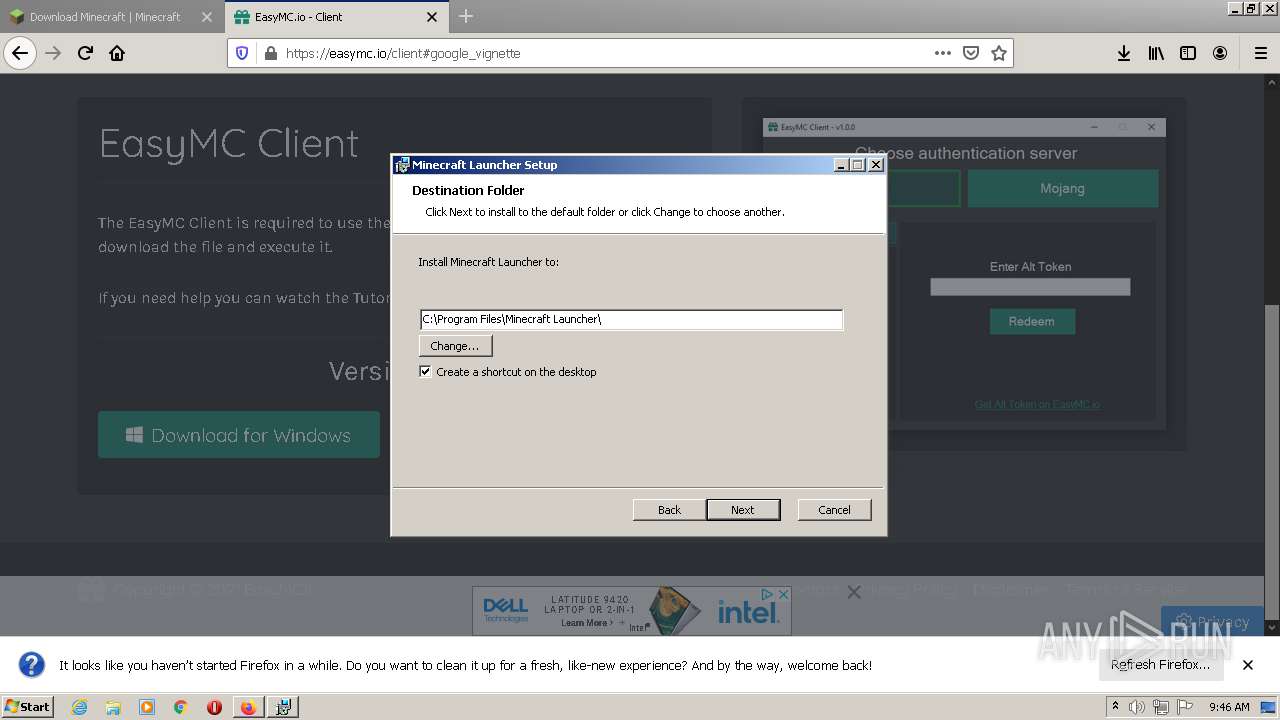Select Mojang authentication server in preview
Viewport: 1280px width, 720px height.
(1062, 188)
